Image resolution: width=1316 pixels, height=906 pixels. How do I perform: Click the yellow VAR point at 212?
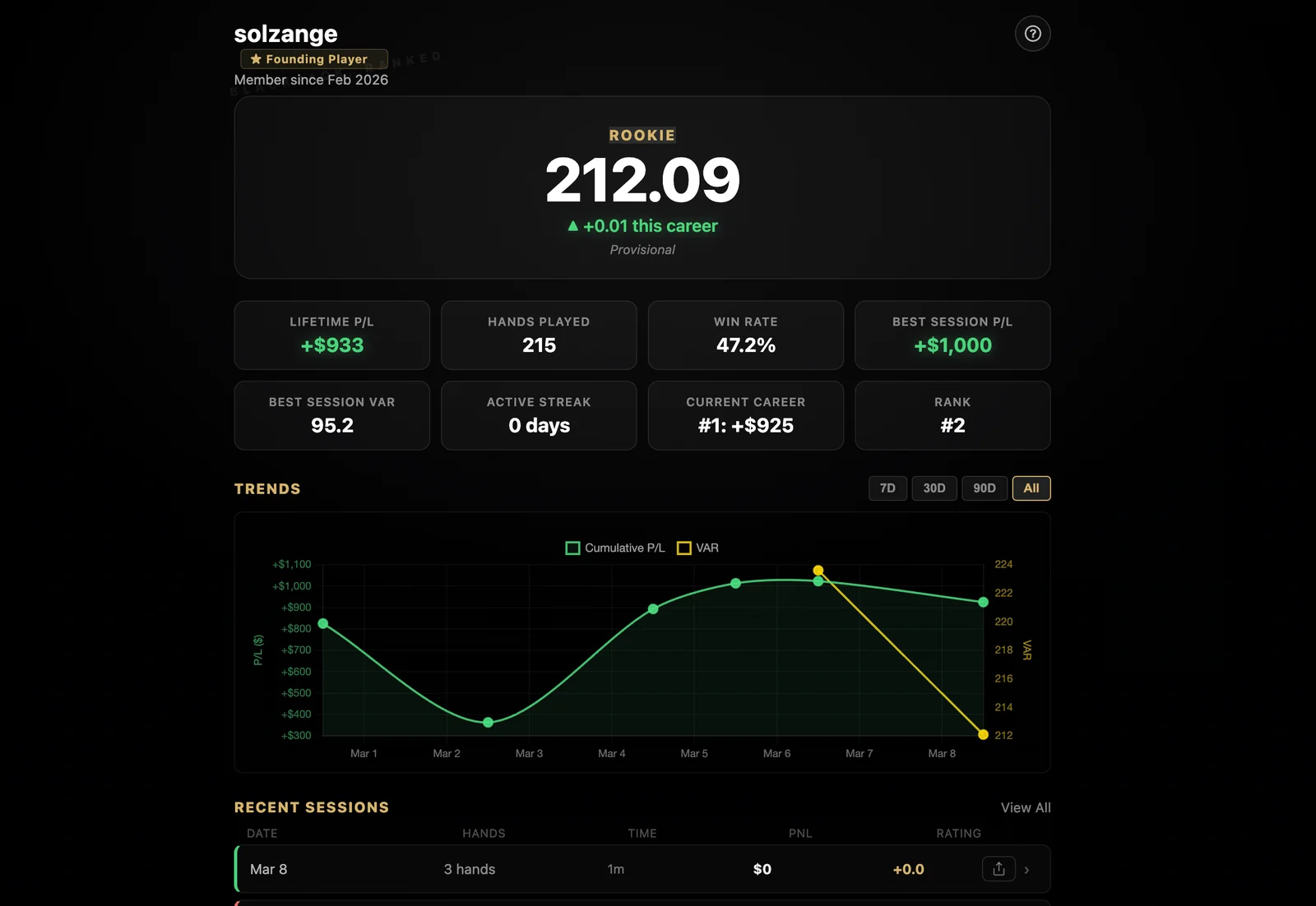(x=983, y=734)
